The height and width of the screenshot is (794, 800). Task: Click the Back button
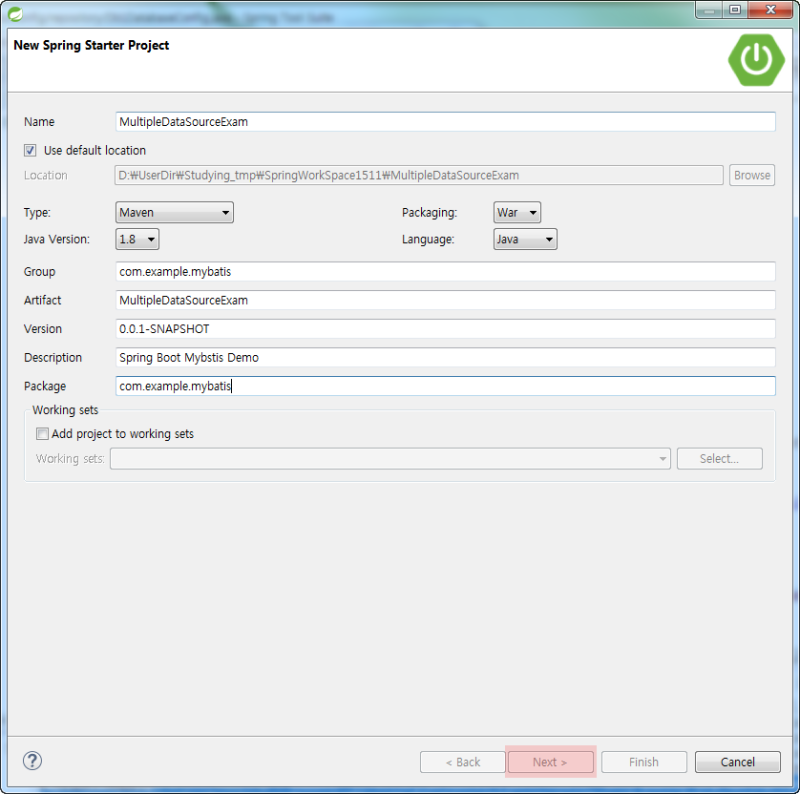[x=463, y=762]
